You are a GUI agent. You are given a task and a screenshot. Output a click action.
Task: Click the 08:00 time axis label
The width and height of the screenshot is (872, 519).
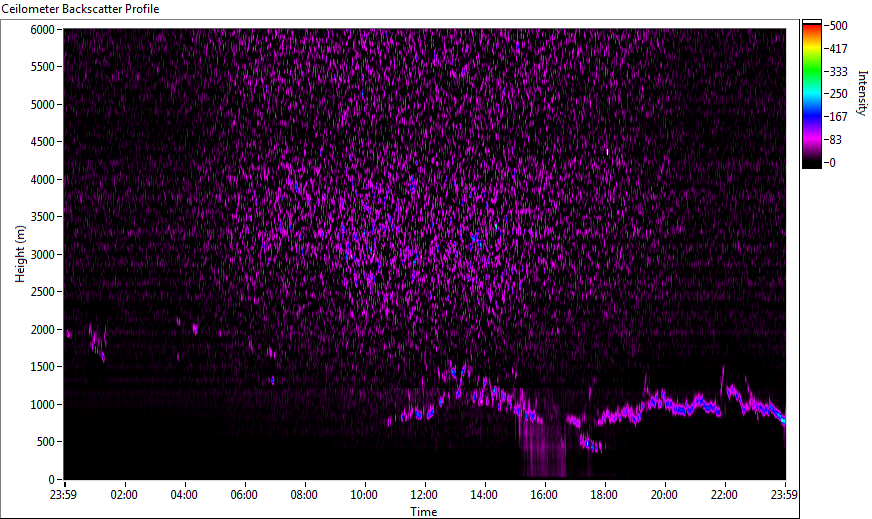coord(304,495)
